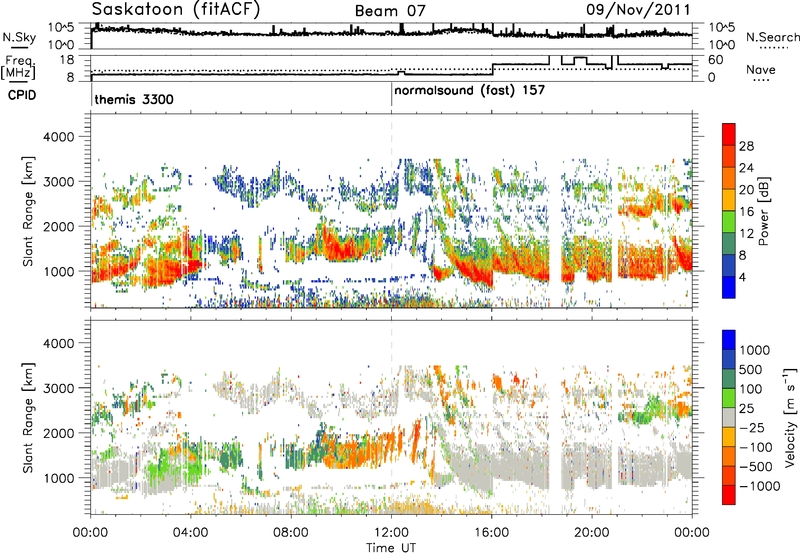Viewport: 800px width, 554px height.
Task: Click the "Freq. [MHz]" axis label
Action: 18,68
